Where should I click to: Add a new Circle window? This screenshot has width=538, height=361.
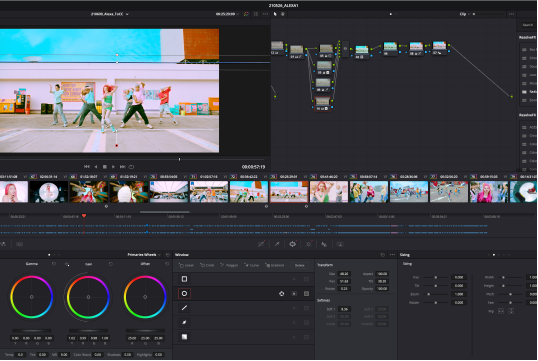click(x=207, y=265)
